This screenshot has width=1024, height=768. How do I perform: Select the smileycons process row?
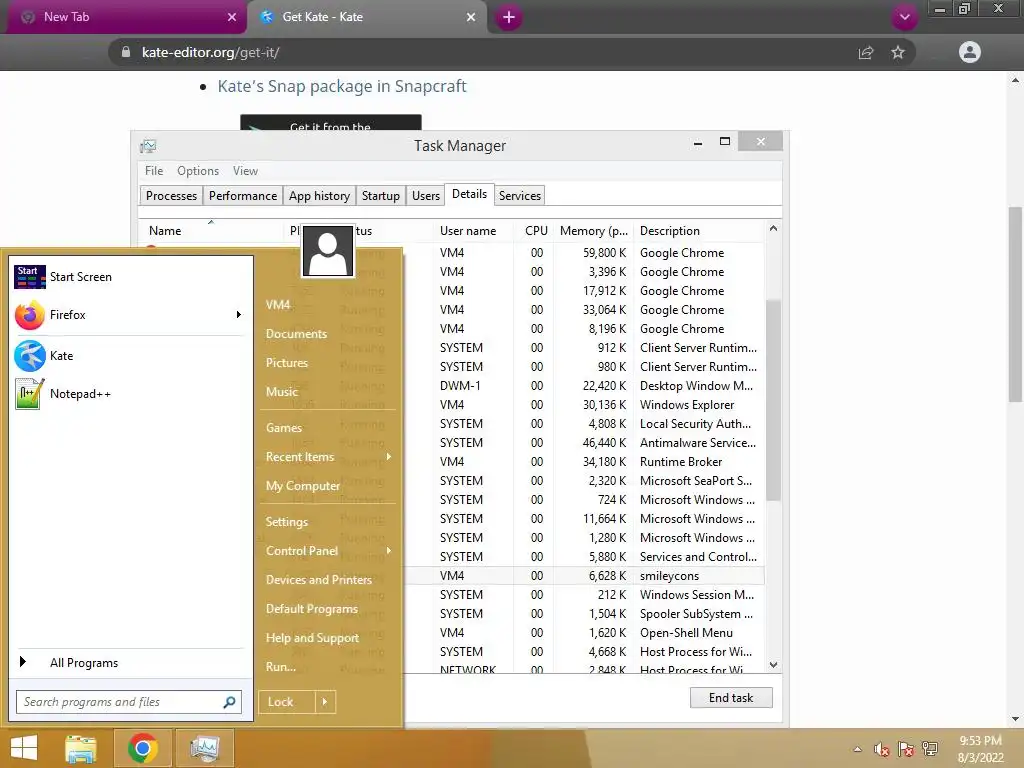click(x=584, y=576)
